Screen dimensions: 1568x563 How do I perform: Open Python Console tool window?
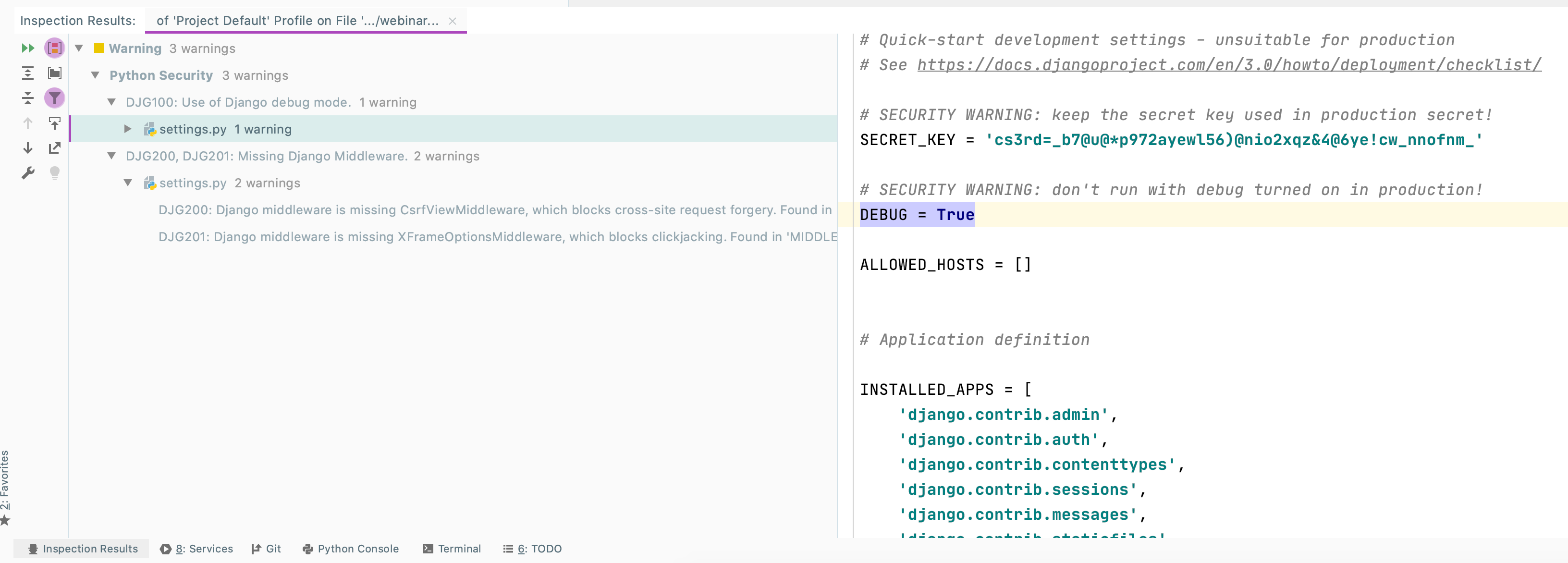pyautogui.click(x=351, y=549)
